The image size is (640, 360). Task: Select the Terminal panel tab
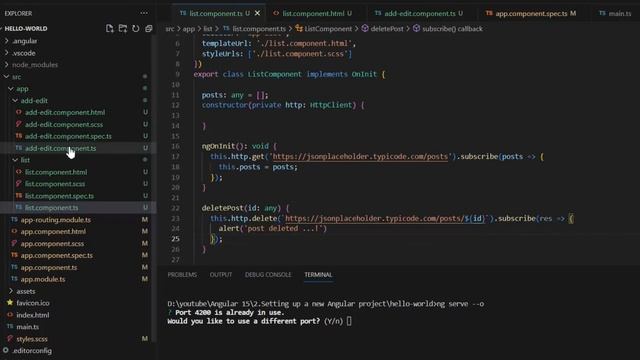pos(318,275)
